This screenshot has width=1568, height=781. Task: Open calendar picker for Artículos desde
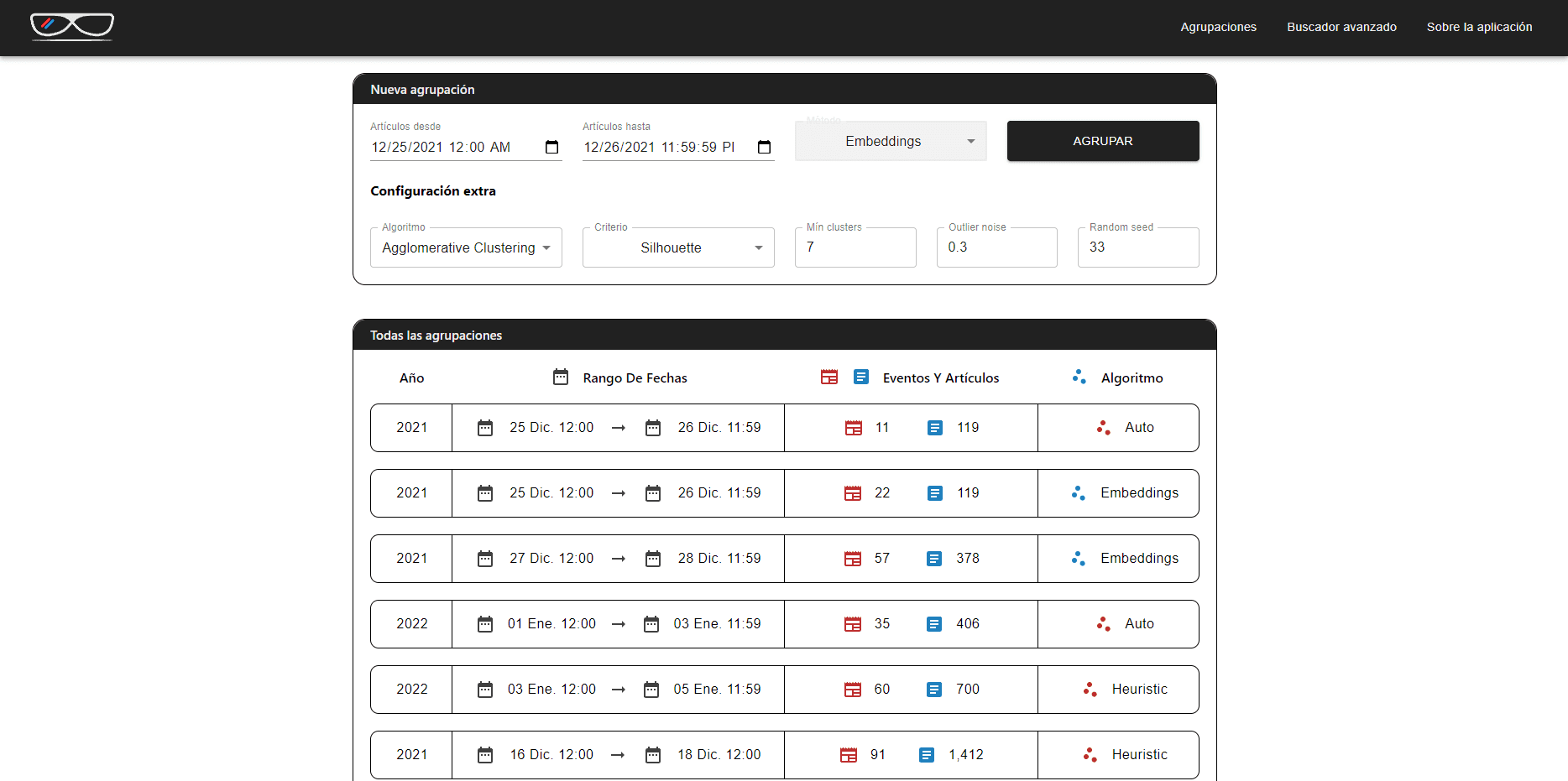point(551,148)
